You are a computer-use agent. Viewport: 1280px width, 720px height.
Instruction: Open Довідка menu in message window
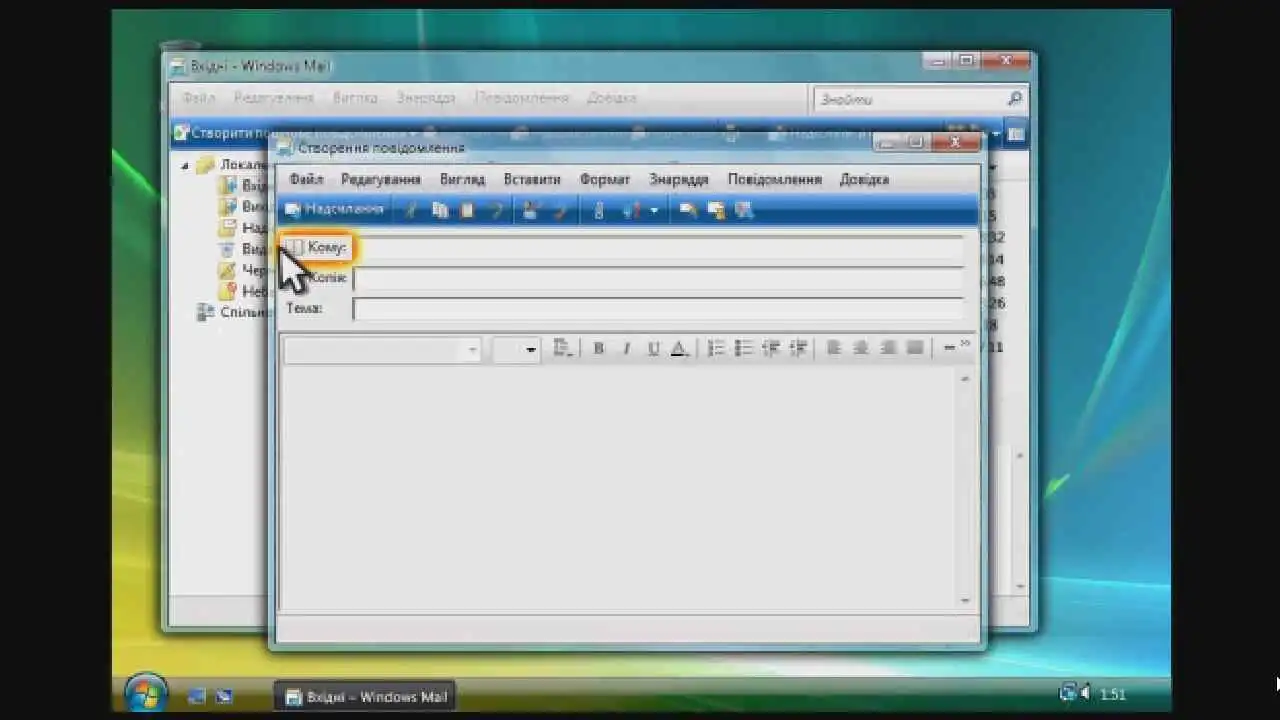click(x=865, y=180)
